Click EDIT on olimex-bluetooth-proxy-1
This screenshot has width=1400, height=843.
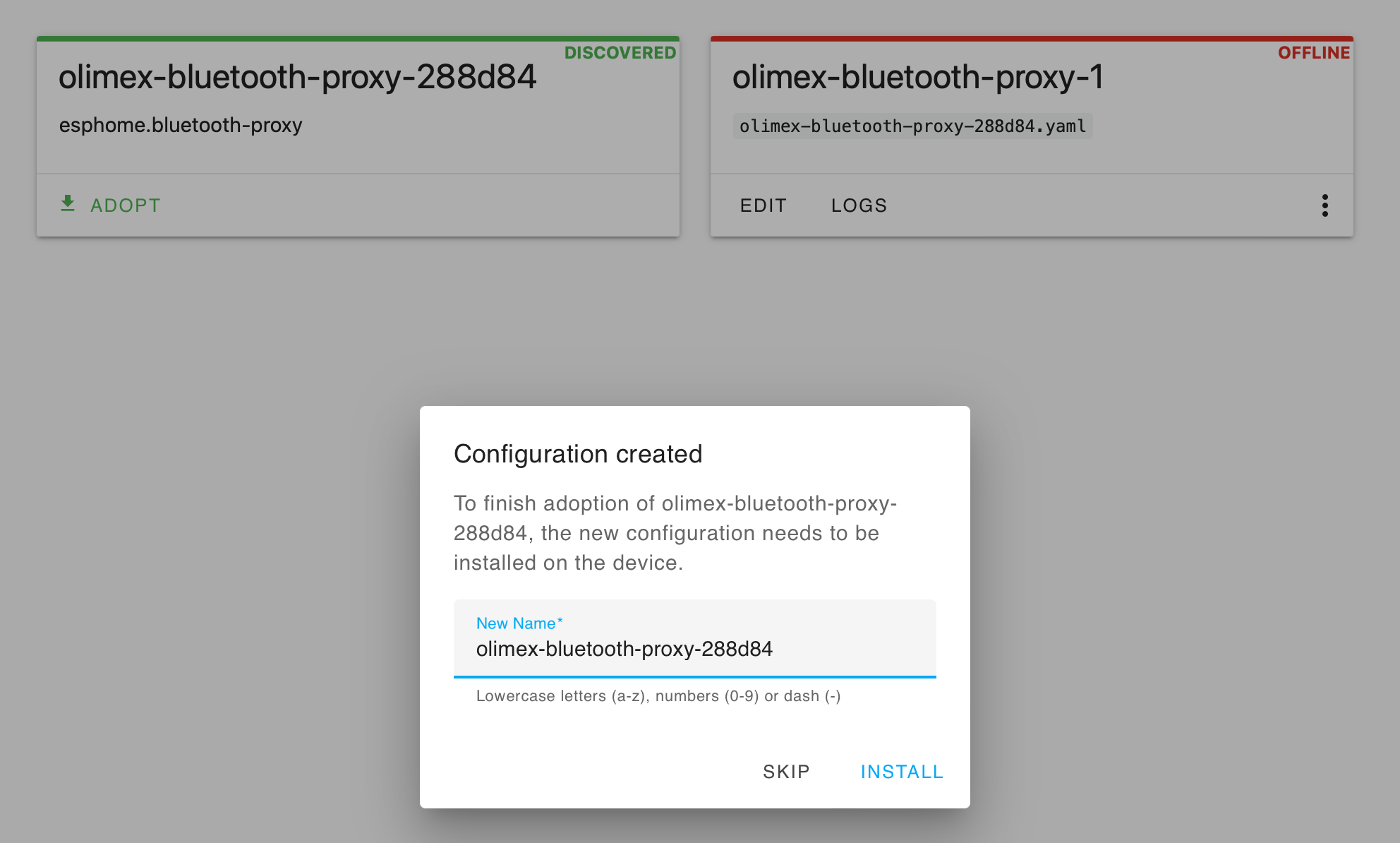point(763,205)
